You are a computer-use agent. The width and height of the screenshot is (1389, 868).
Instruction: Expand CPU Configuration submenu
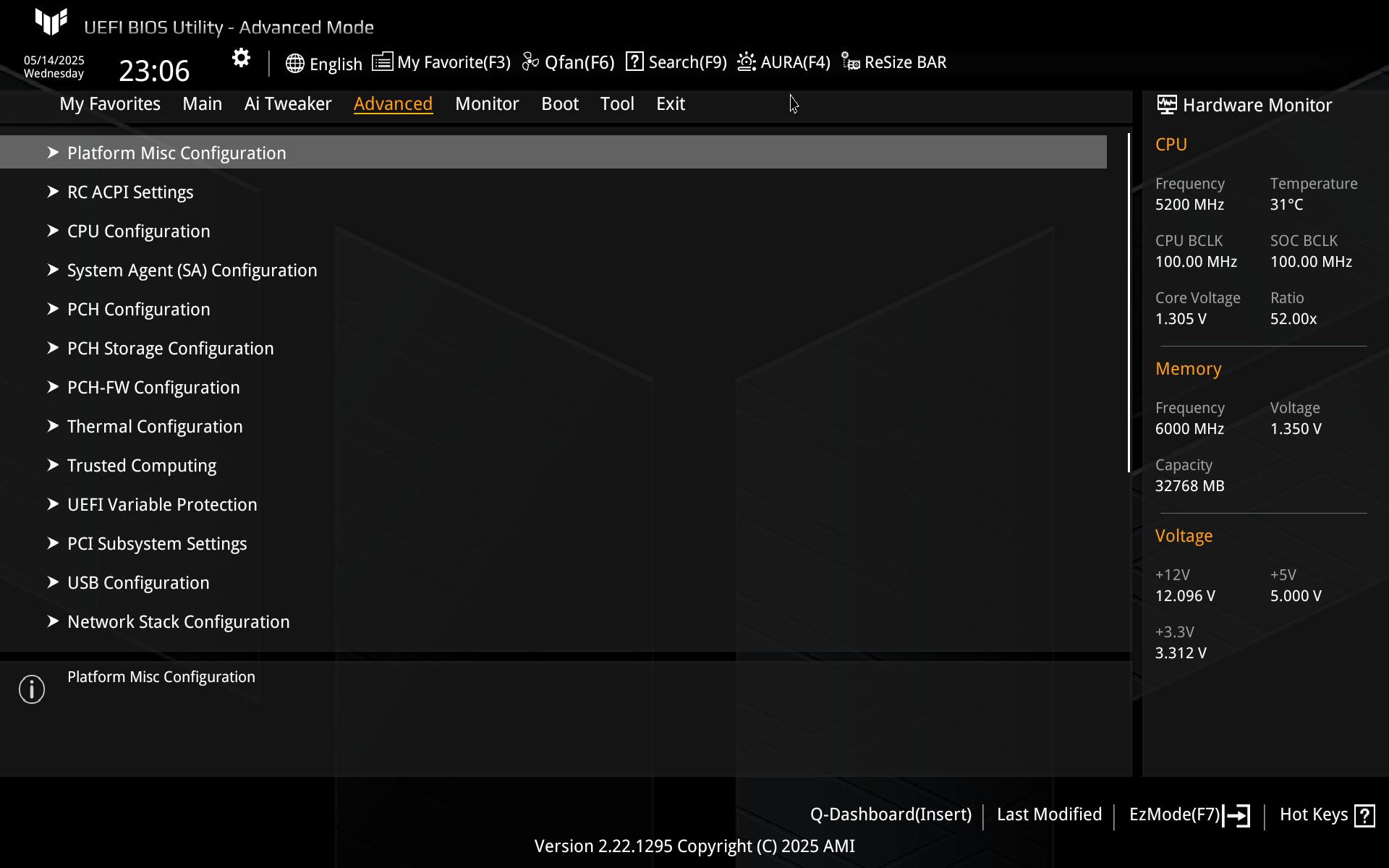[138, 231]
